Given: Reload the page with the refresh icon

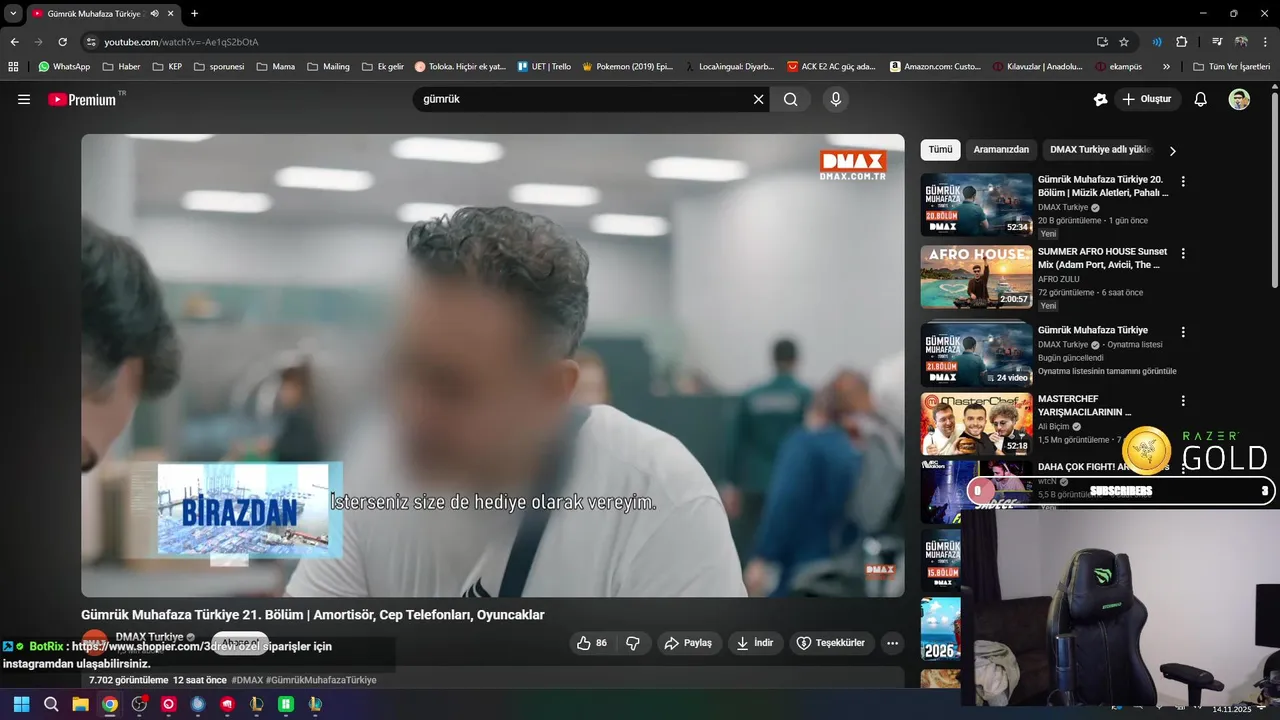Looking at the screenshot, I should (x=62, y=42).
